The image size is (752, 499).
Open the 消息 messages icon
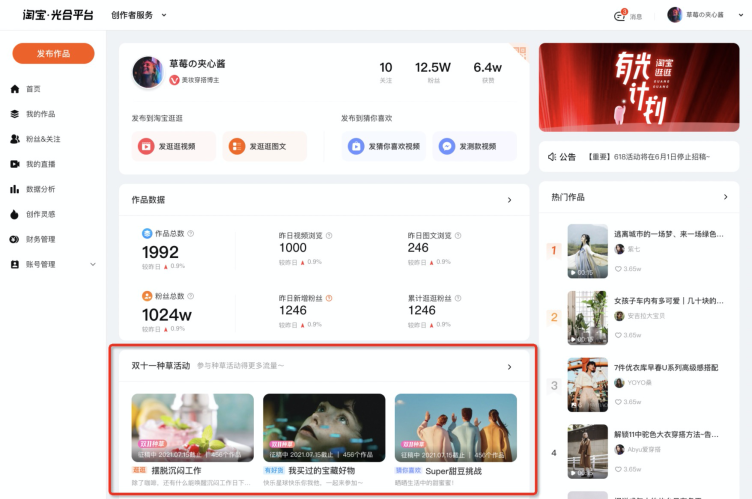pyautogui.click(x=620, y=16)
